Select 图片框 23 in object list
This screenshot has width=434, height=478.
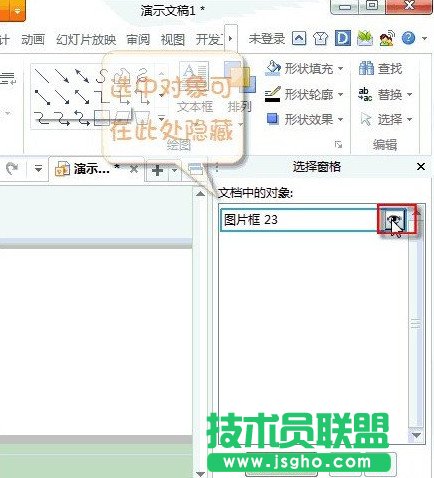(300, 220)
